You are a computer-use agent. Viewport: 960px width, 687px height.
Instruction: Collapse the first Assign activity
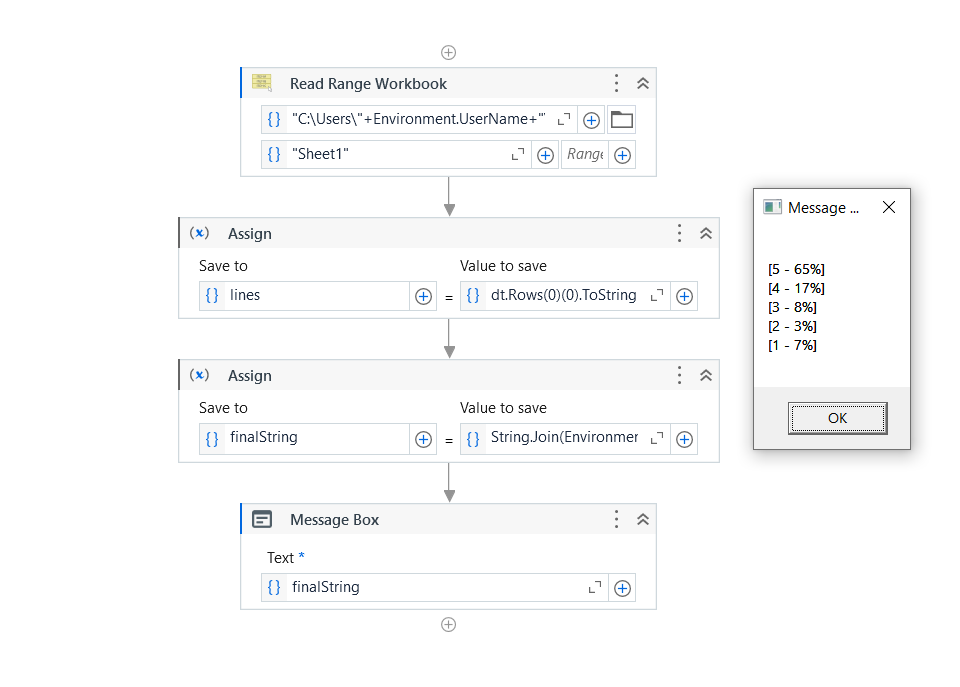click(706, 233)
